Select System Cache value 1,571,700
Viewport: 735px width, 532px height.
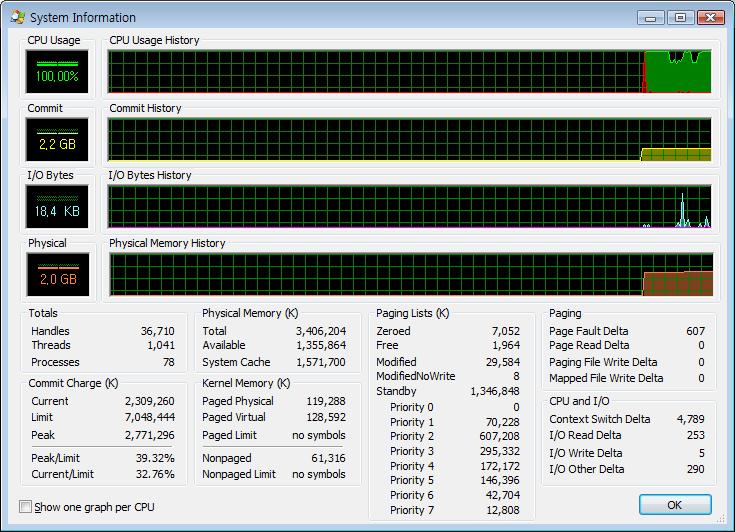pos(321,362)
